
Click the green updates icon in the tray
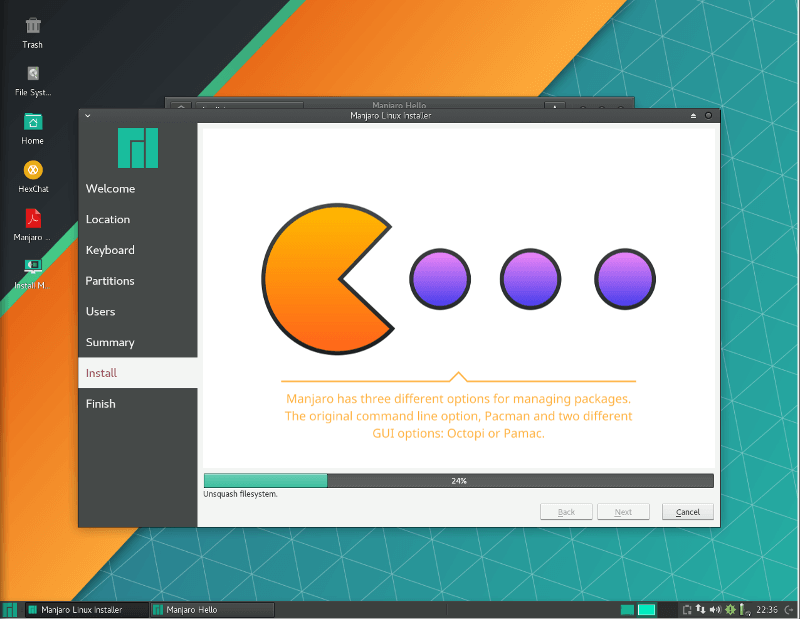coord(730,609)
